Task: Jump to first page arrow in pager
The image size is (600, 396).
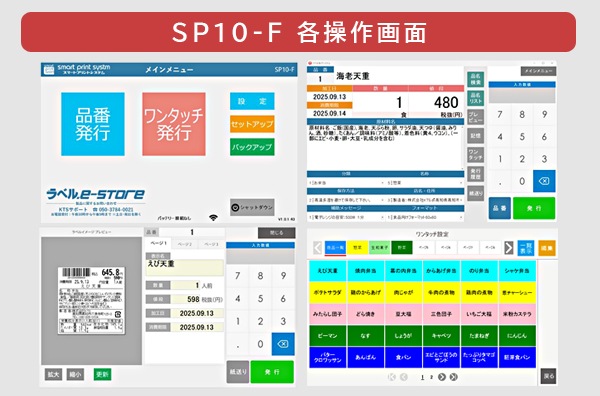Action: [x=391, y=377]
